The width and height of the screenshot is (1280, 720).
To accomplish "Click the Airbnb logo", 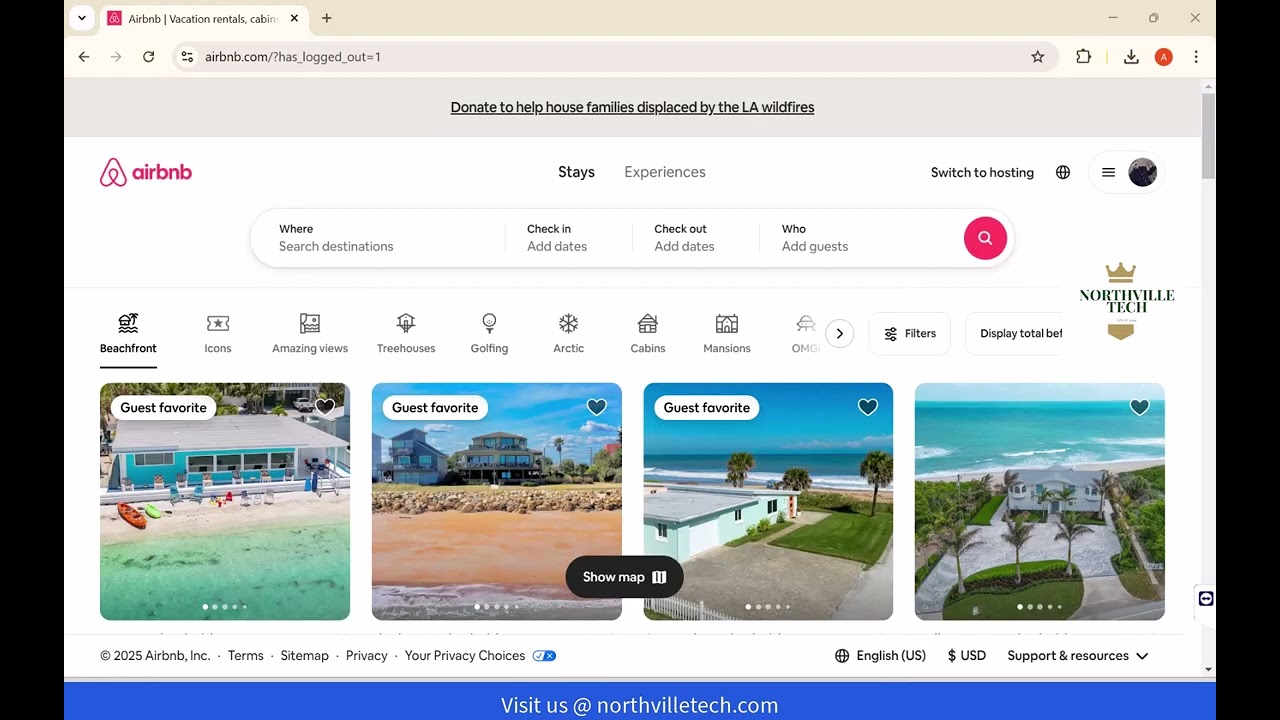I will click(x=146, y=172).
